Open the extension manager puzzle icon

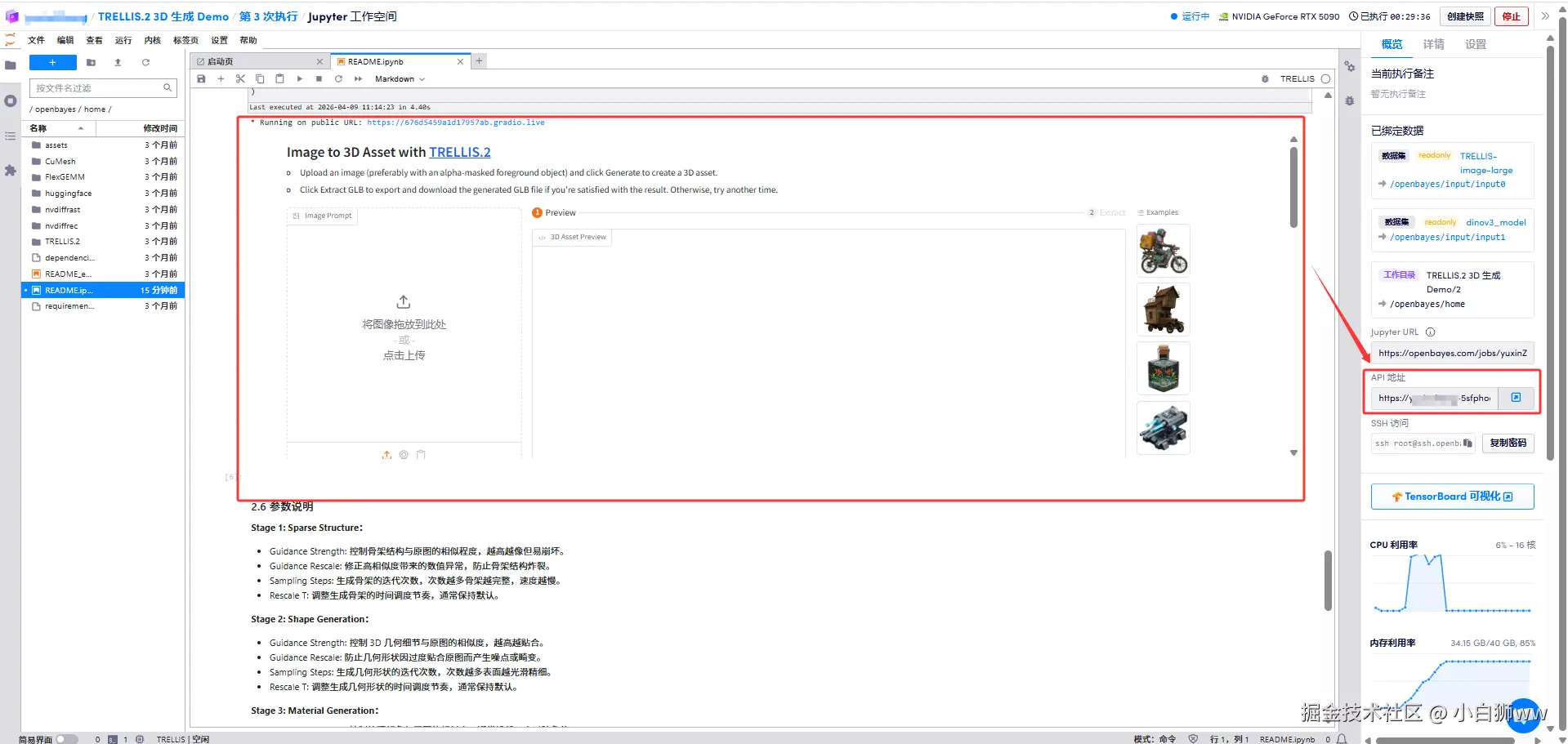(11, 171)
